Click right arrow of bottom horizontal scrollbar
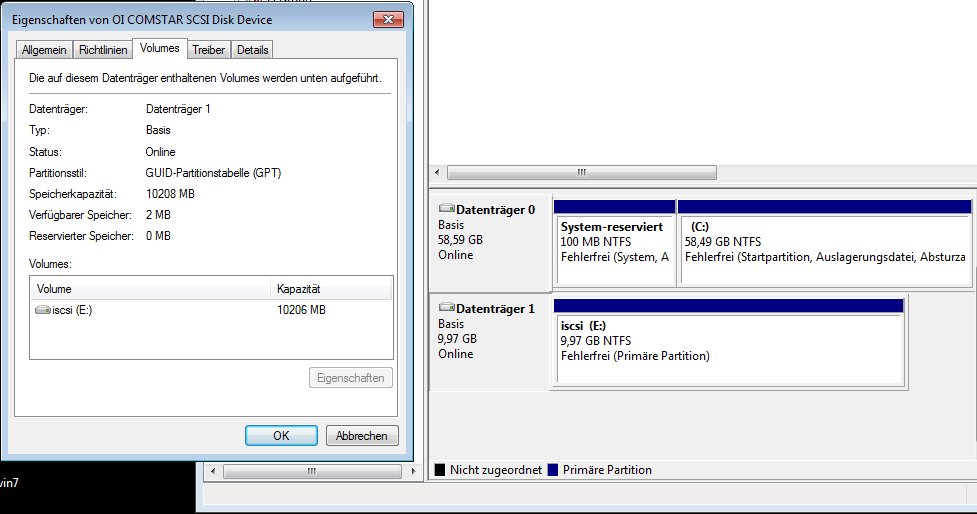Image resolution: width=977 pixels, height=514 pixels. click(x=413, y=471)
